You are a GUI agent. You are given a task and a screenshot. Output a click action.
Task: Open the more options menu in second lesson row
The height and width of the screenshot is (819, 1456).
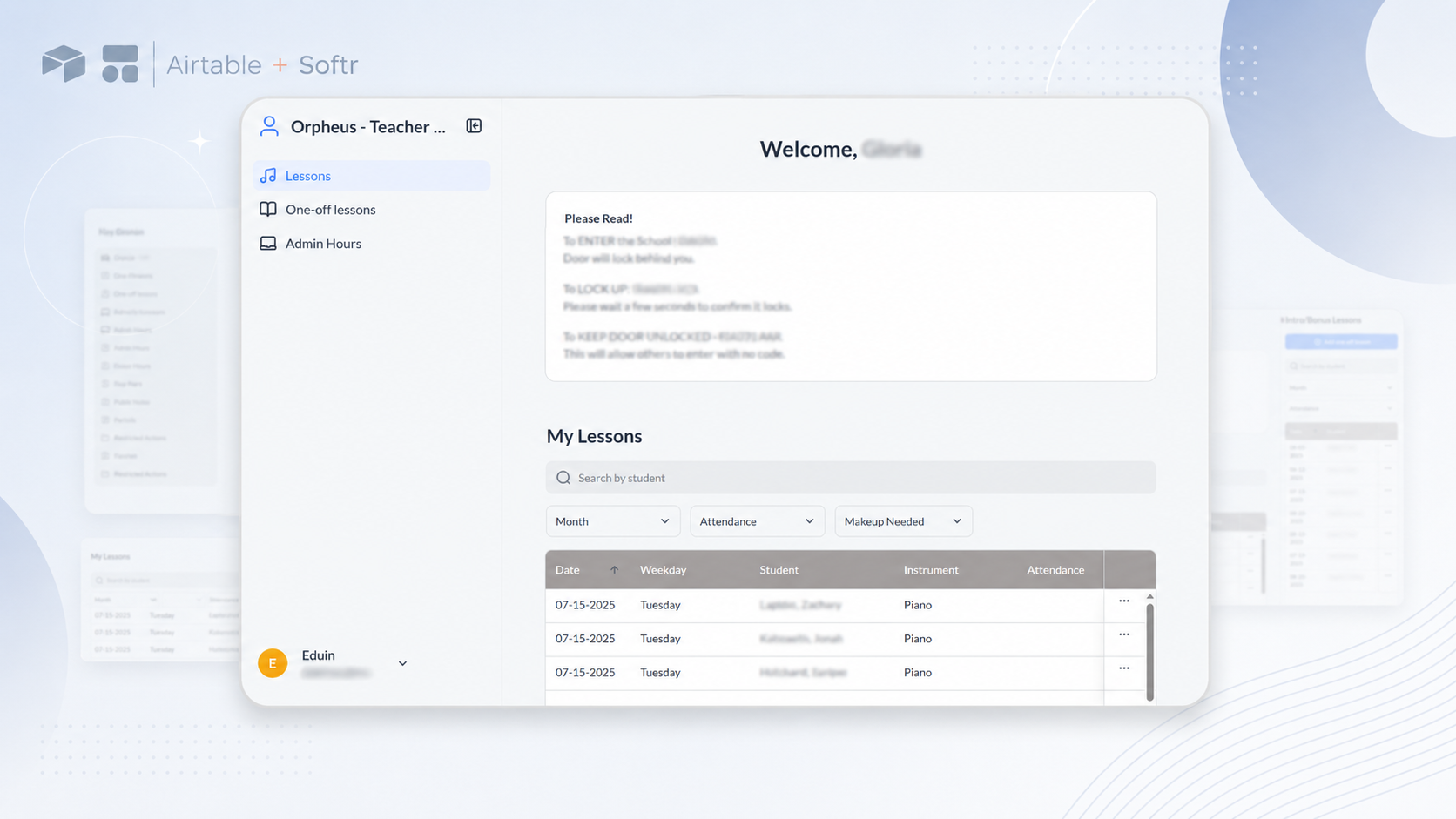click(1124, 635)
